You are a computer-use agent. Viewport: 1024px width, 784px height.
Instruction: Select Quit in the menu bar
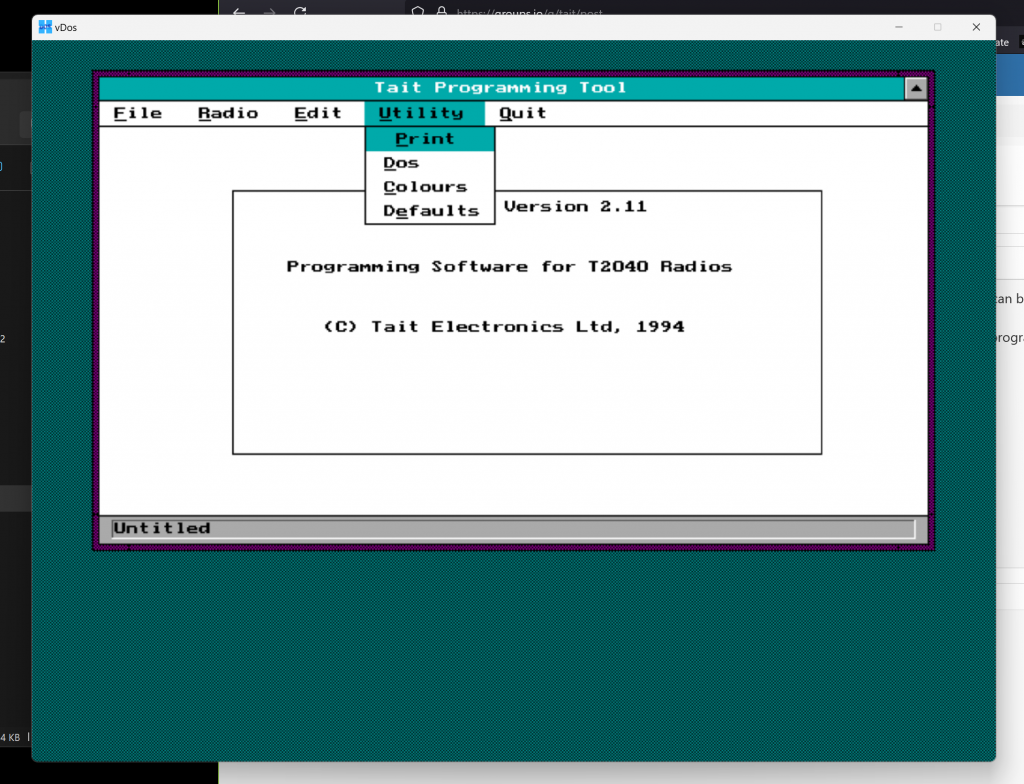[523, 113]
